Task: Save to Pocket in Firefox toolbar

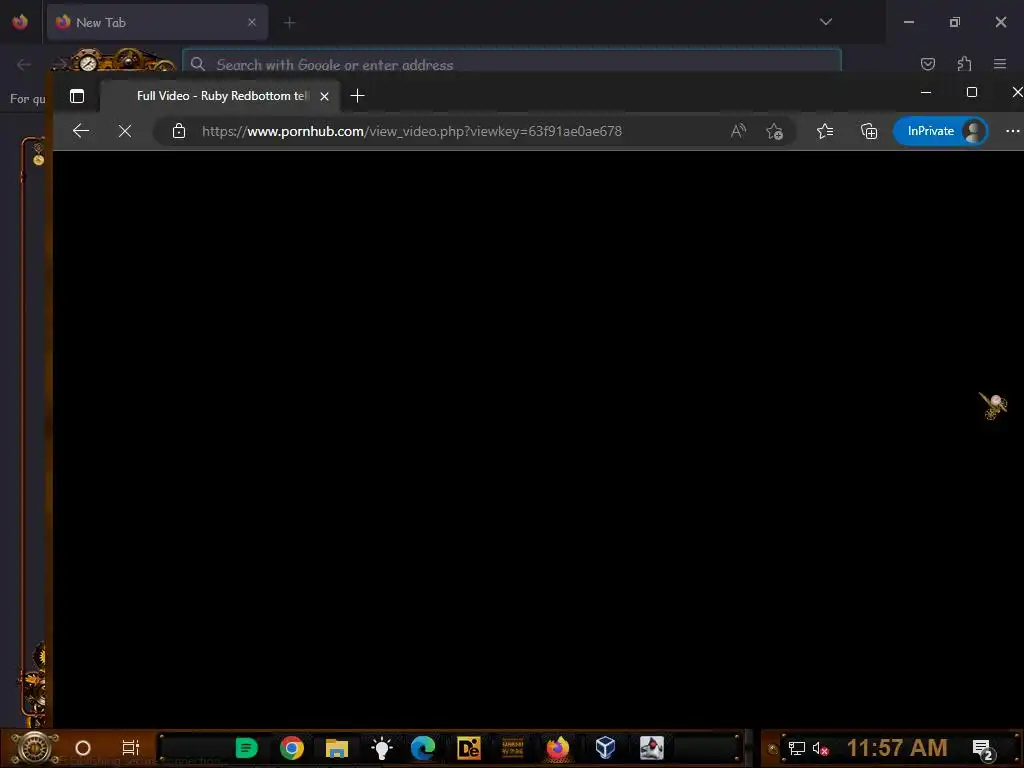Action: click(x=927, y=63)
